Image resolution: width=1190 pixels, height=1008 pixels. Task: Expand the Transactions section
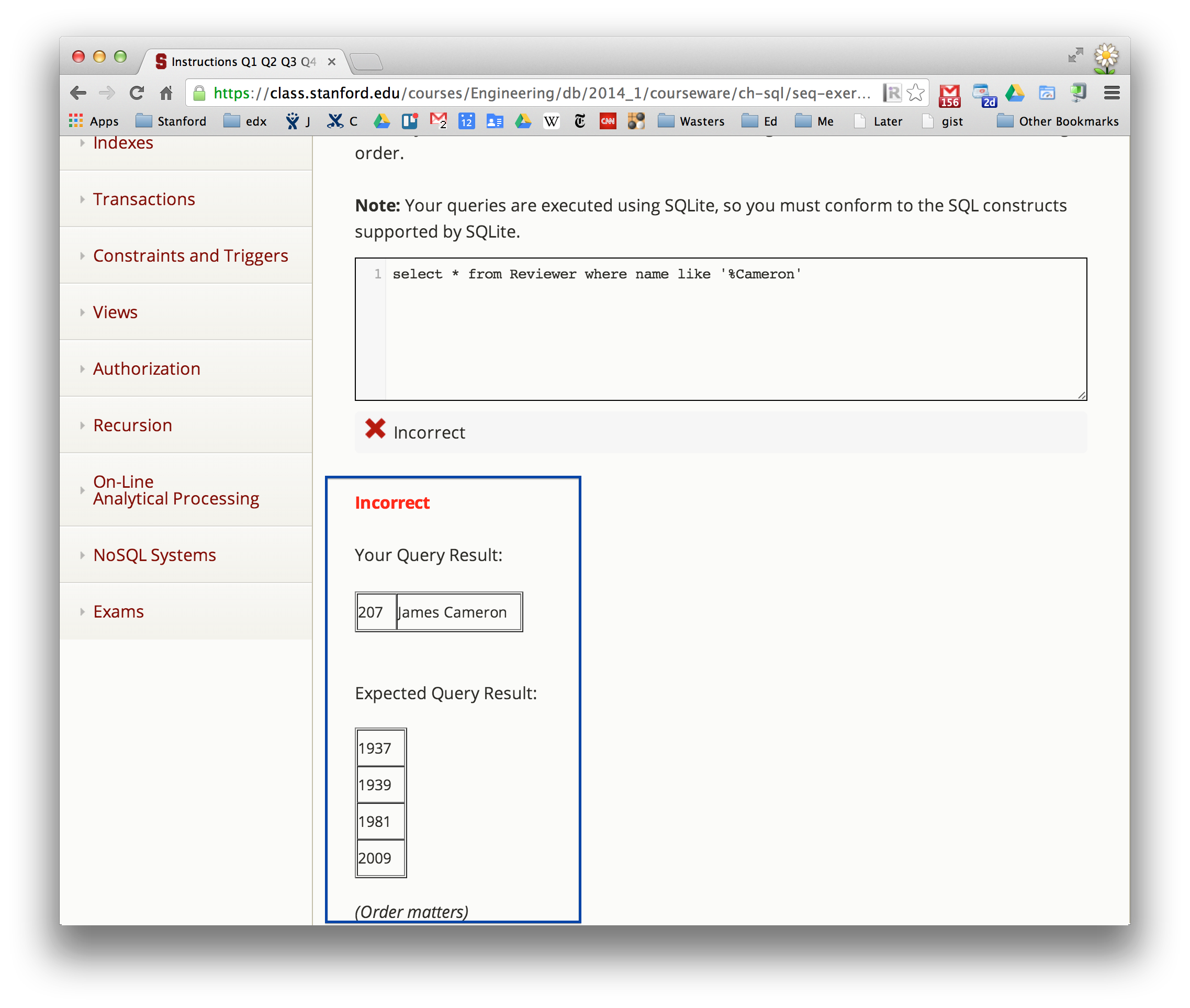(x=144, y=199)
